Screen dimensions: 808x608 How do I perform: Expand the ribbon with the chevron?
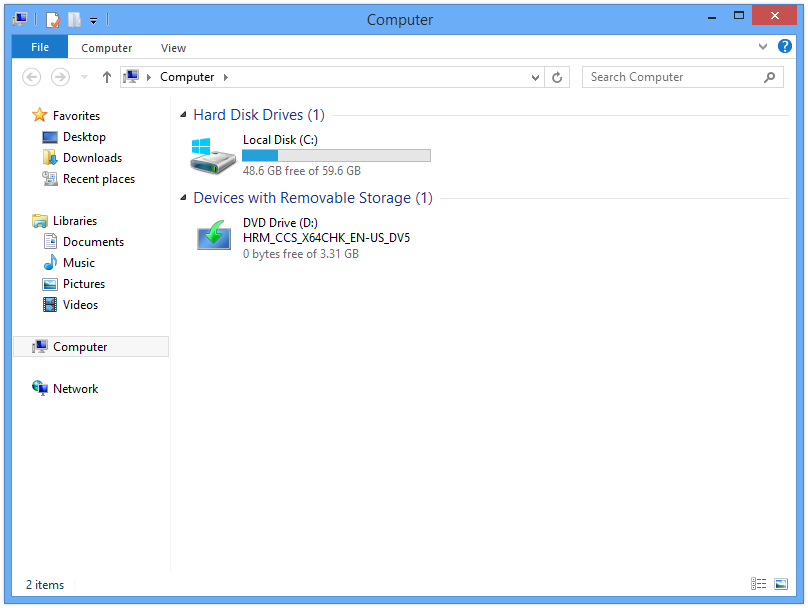pyautogui.click(x=763, y=47)
